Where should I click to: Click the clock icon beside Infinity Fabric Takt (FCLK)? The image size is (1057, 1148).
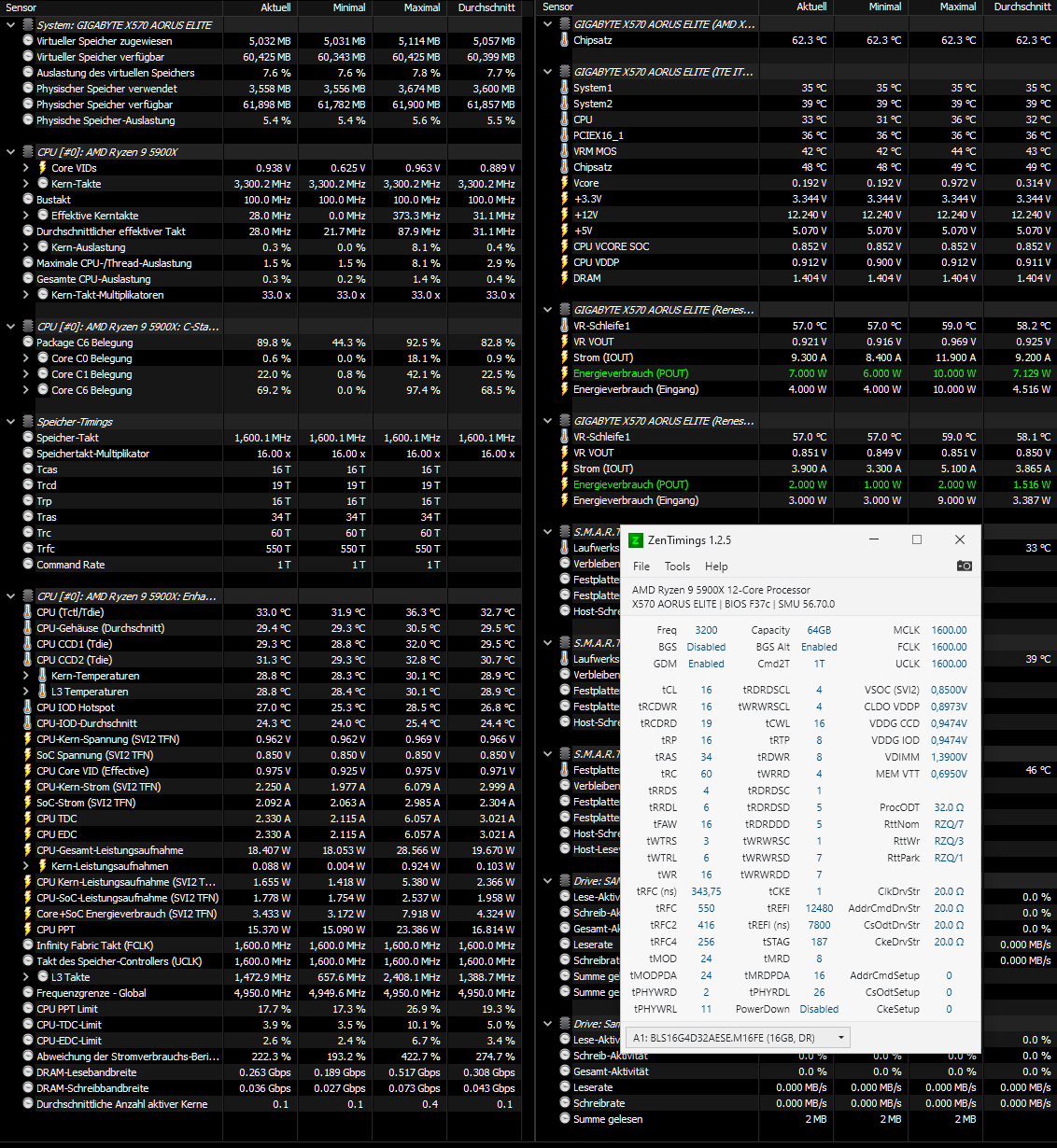[x=27, y=945]
